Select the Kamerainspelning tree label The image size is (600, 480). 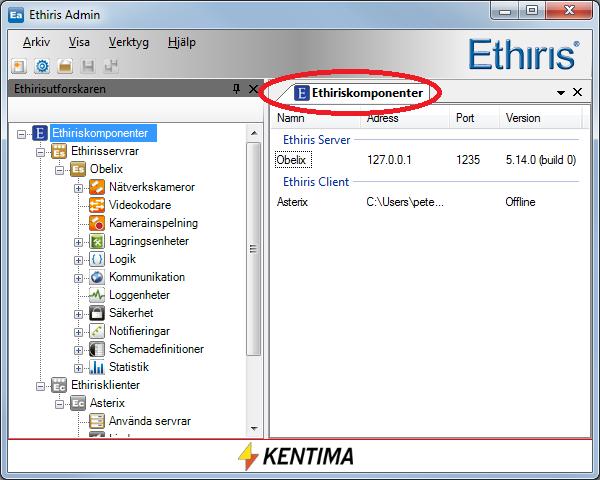tap(153, 223)
